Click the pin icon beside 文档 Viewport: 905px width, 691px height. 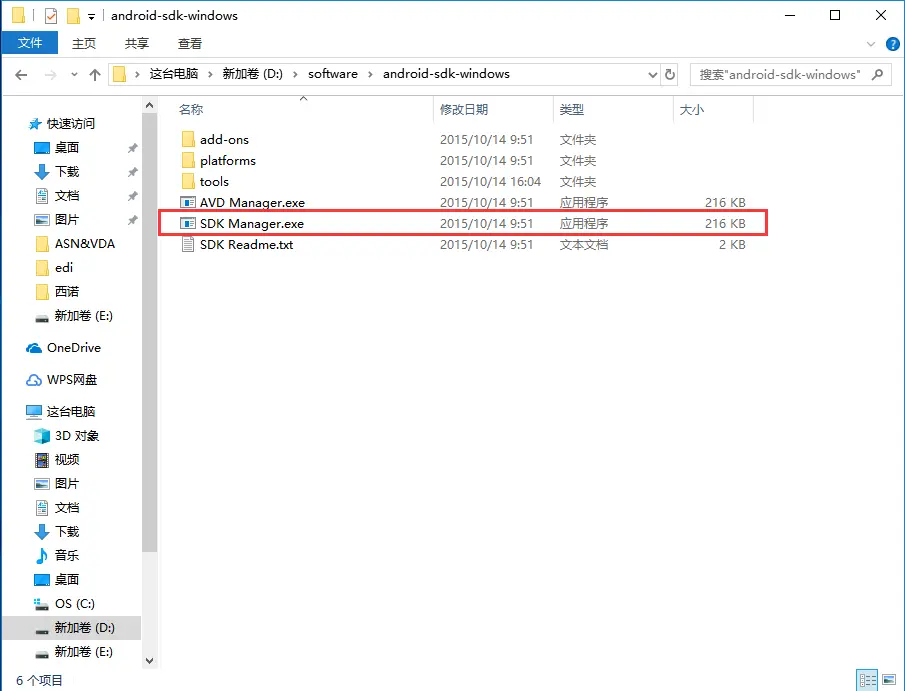tap(133, 196)
